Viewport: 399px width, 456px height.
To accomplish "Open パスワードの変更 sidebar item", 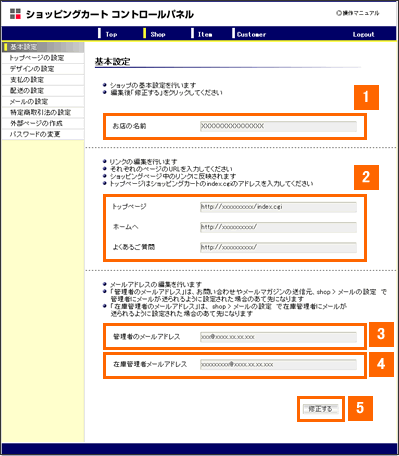I will 43,134.
